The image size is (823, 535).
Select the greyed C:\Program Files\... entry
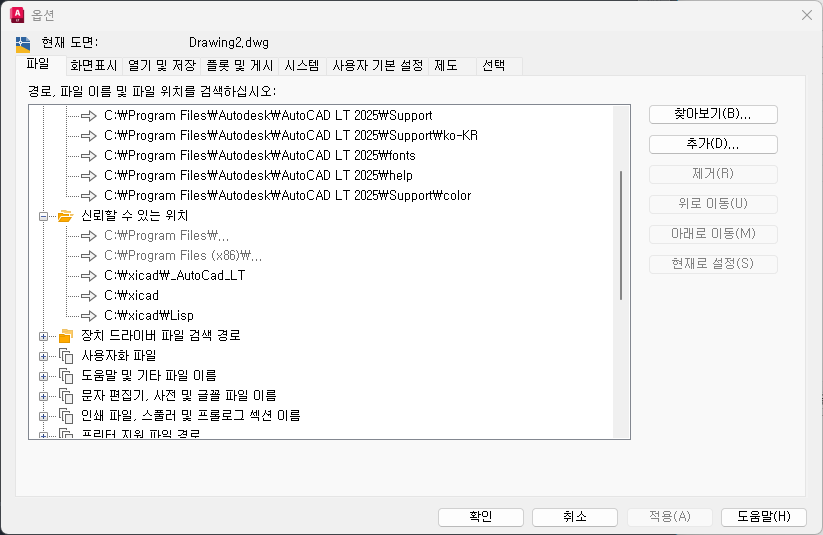pos(166,236)
